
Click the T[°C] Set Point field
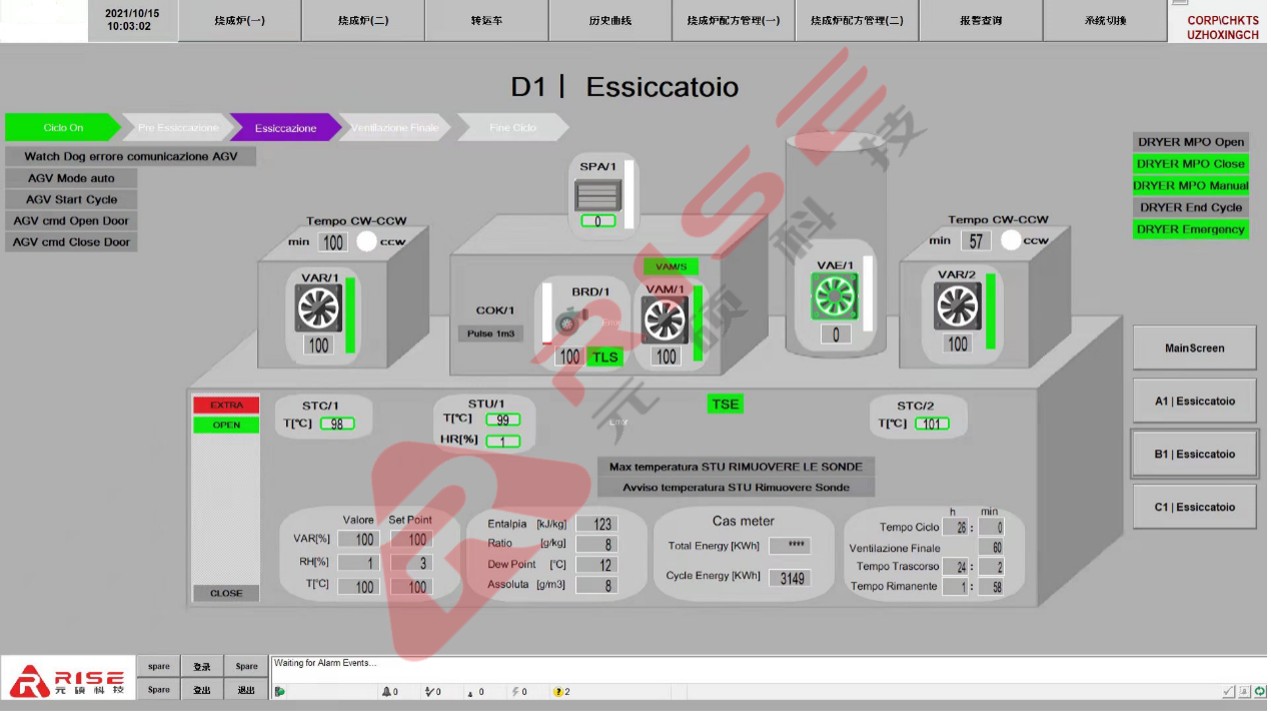(408, 587)
